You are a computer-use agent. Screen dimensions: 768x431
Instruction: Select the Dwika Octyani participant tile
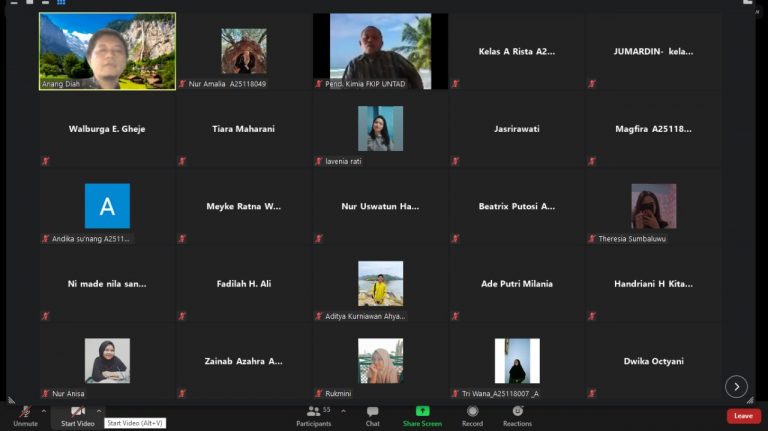(653, 361)
